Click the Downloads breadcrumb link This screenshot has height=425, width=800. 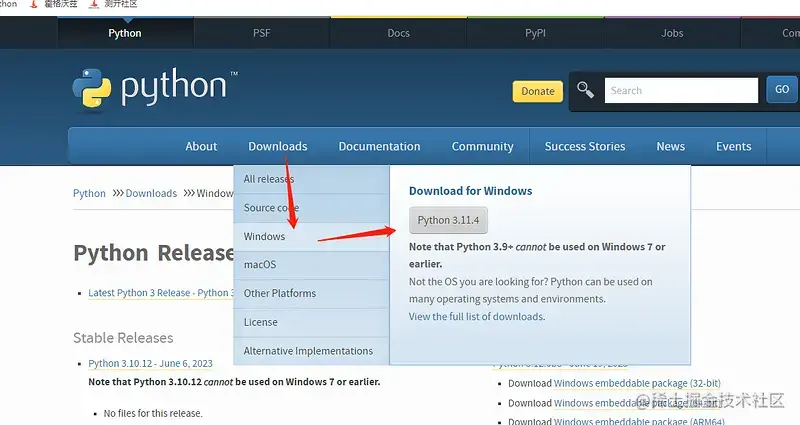(151, 193)
